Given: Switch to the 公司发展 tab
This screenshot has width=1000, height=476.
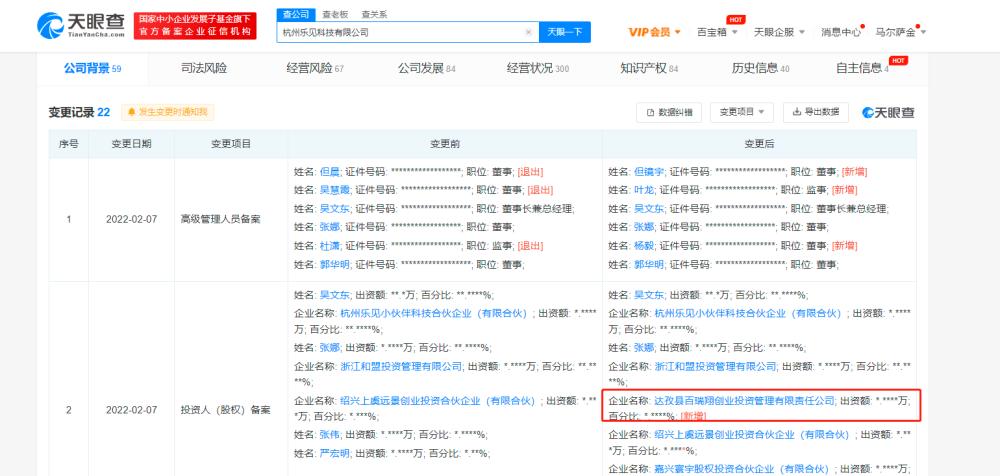Looking at the screenshot, I should pyautogui.click(x=427, y=69).
